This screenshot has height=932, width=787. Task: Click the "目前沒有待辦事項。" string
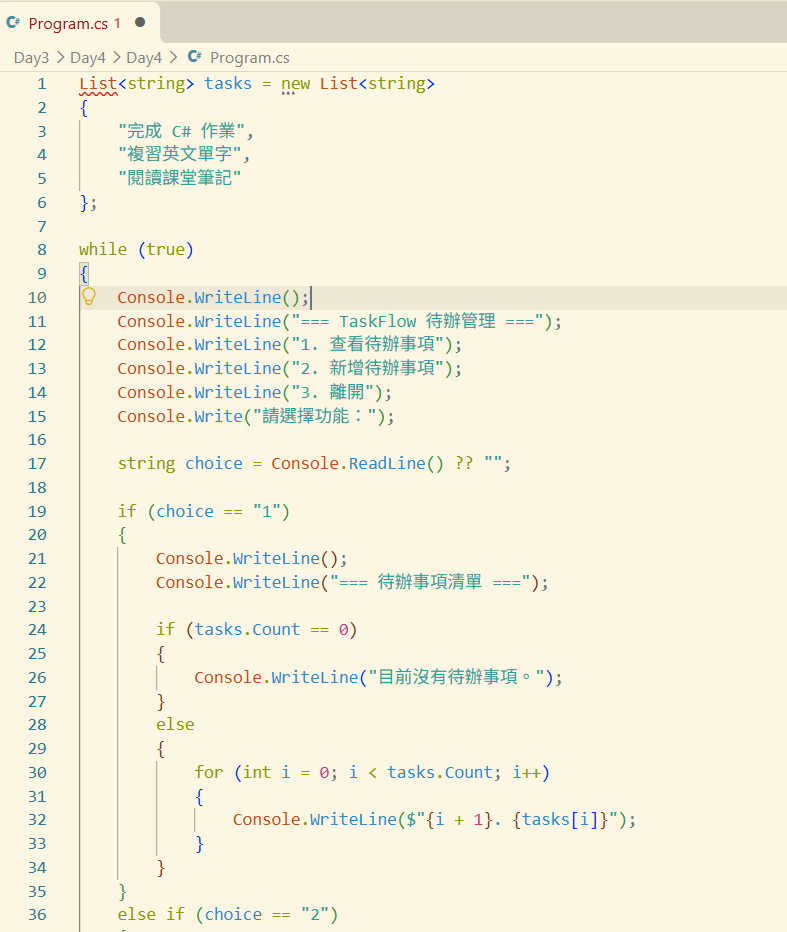[457, 677]
